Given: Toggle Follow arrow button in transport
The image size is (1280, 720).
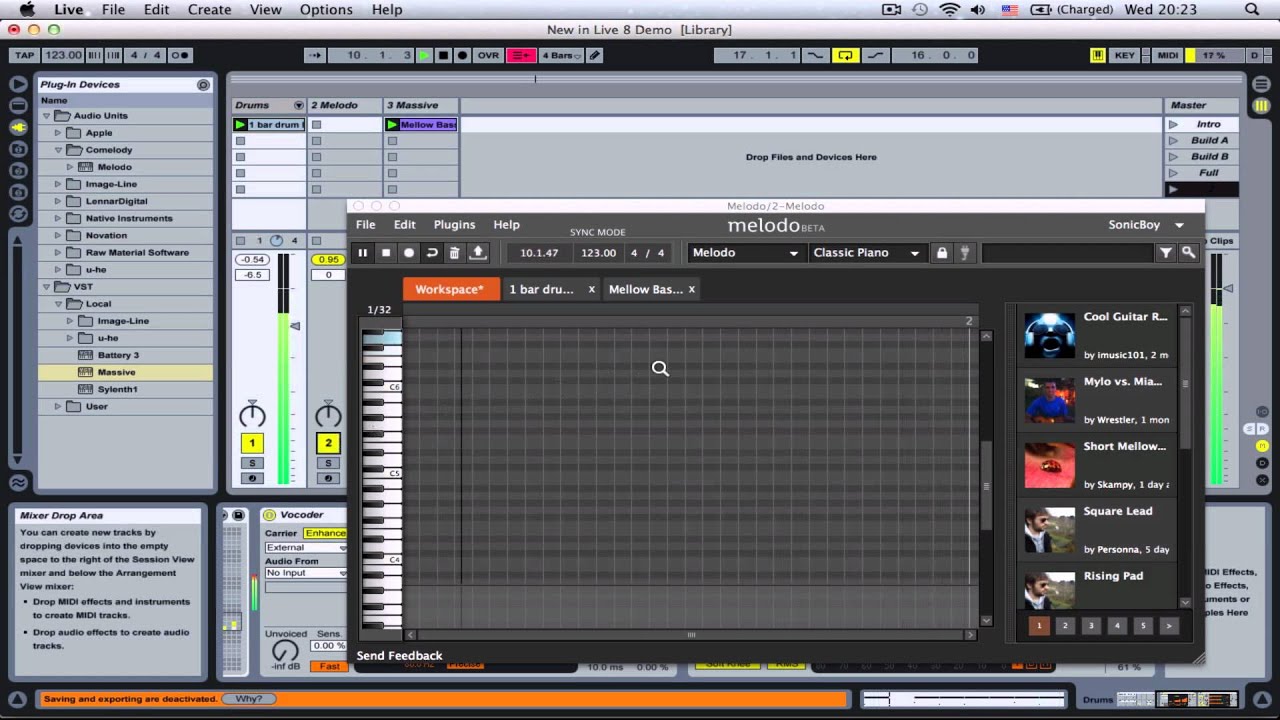Looking at the screenshot, I should [x=315, y=55].
